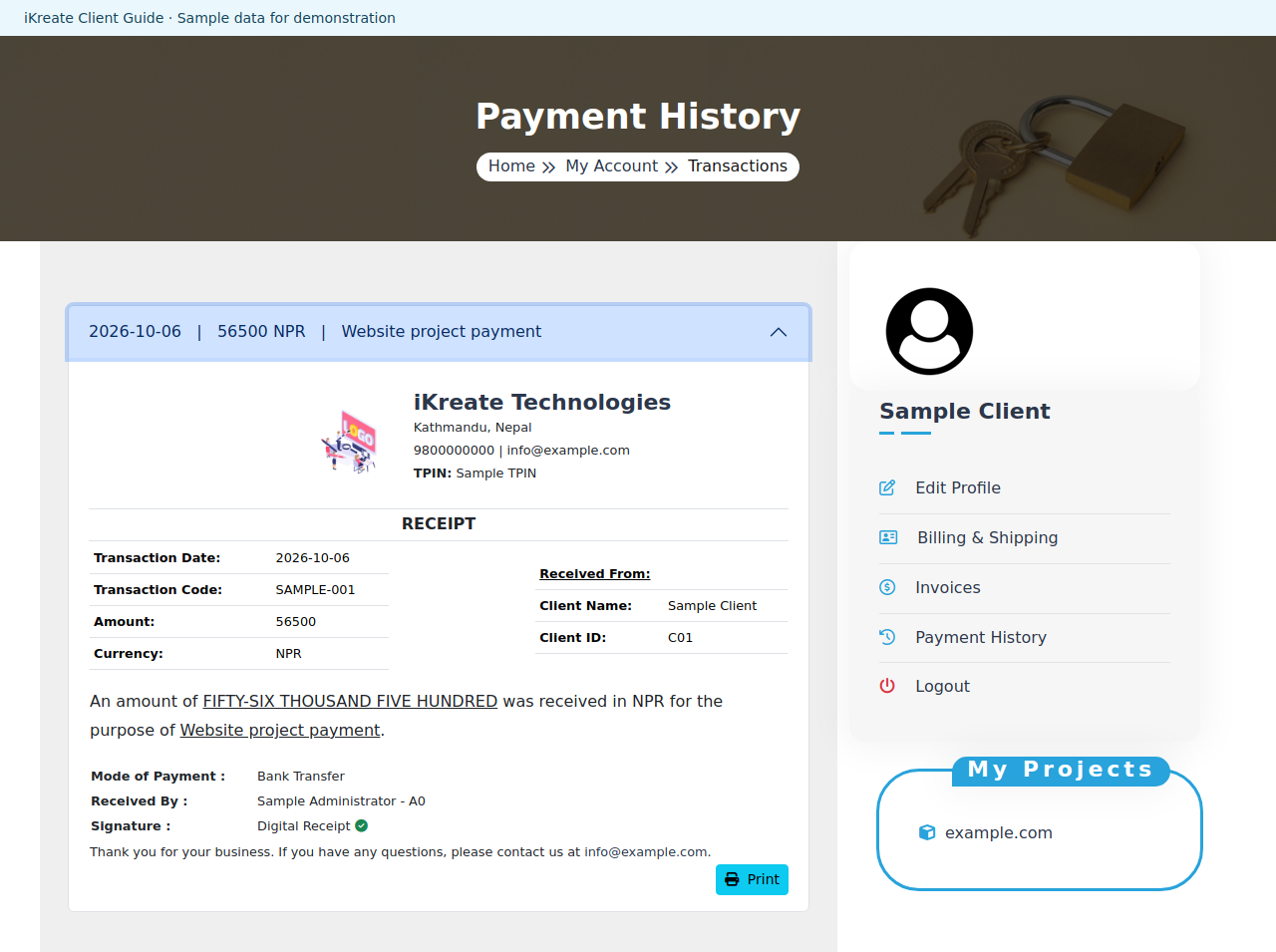Click the Received From: label
This screenshot has width=1276, height=952.
[595, 573]
